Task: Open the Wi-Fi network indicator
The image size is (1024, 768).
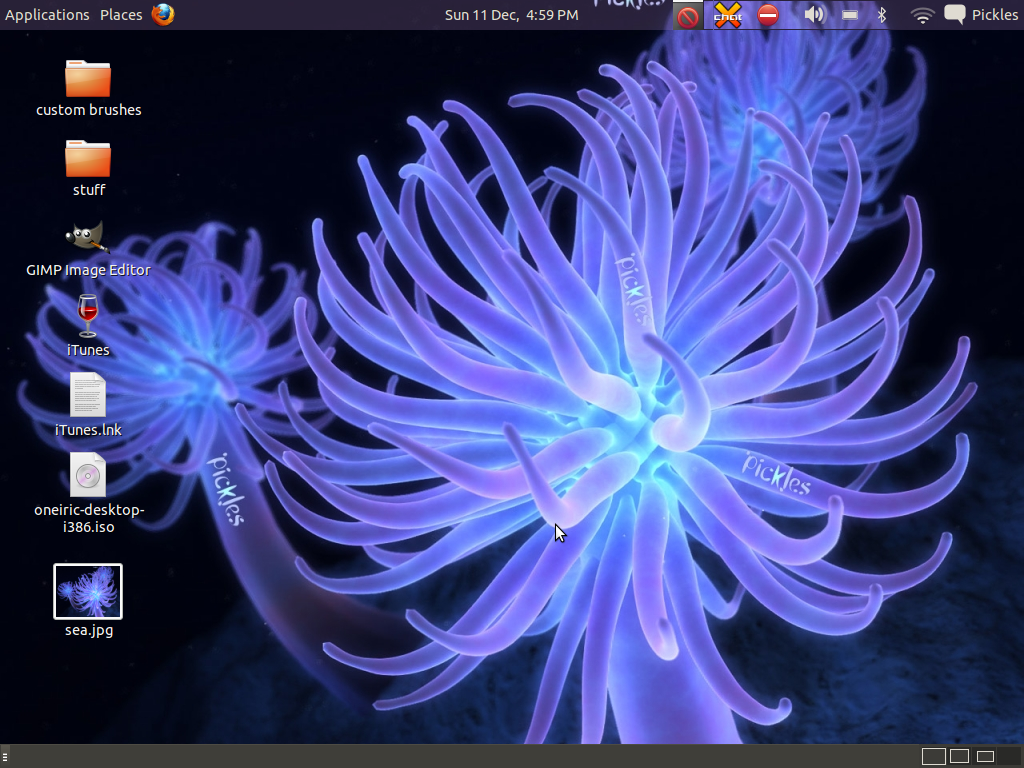Action: point(922,14)
